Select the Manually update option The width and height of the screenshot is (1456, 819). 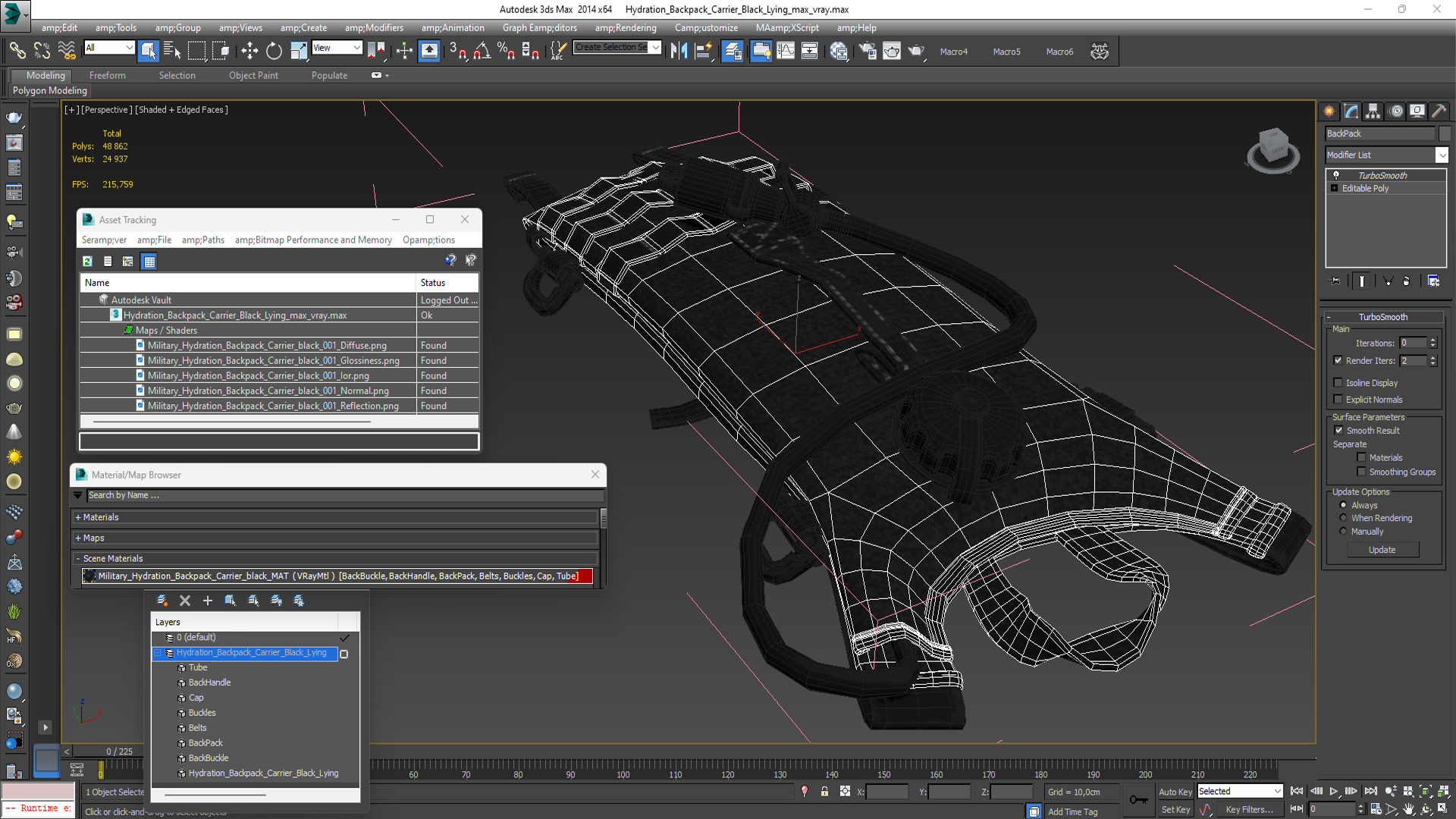click(1343, 531)
